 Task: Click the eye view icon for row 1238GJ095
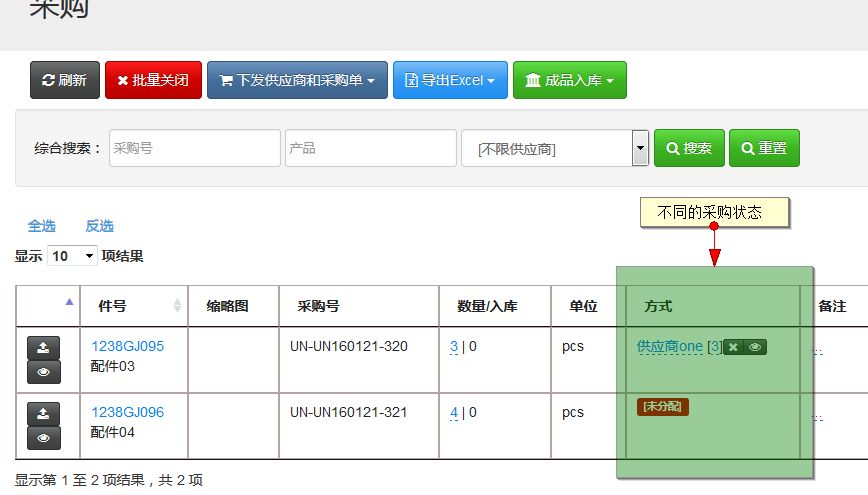pos(43,372)
